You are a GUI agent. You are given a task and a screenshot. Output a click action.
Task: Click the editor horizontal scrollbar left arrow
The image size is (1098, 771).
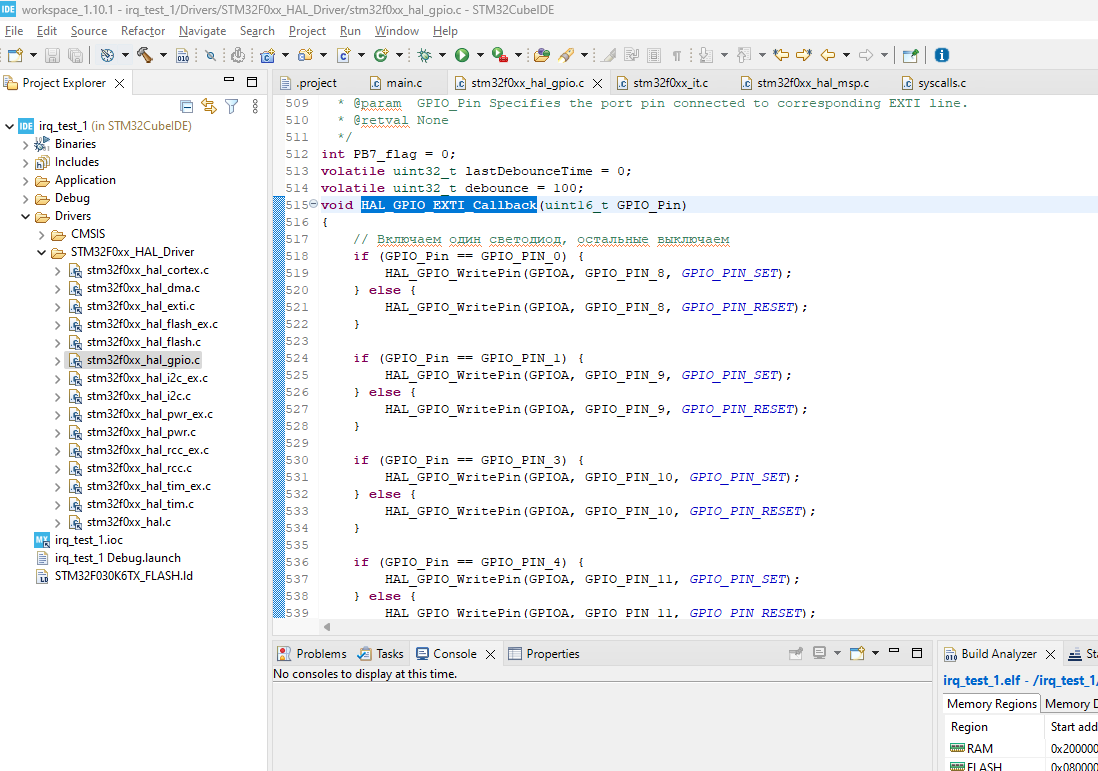[327, 627]
